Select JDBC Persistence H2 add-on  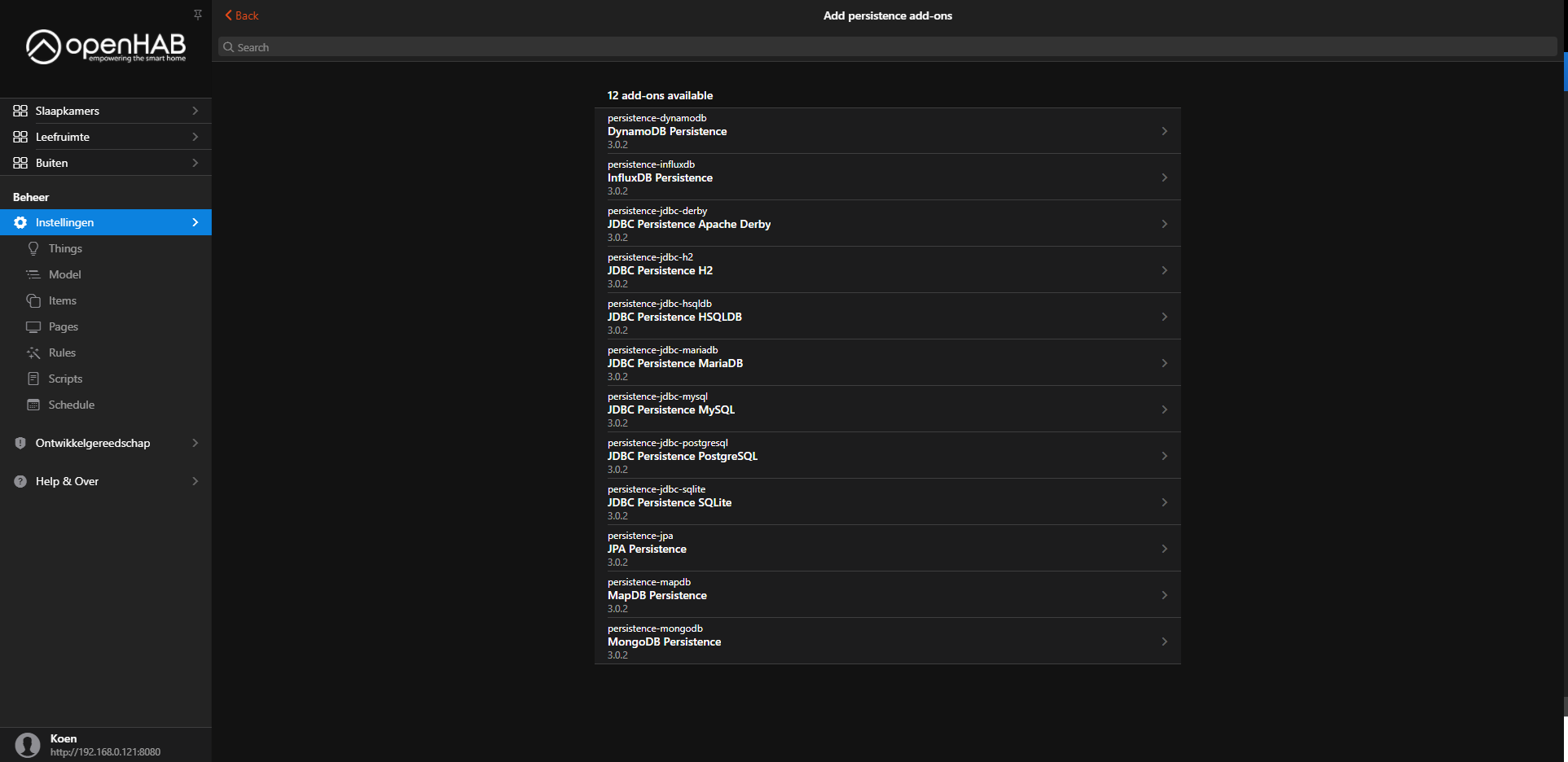pos(888,270)
